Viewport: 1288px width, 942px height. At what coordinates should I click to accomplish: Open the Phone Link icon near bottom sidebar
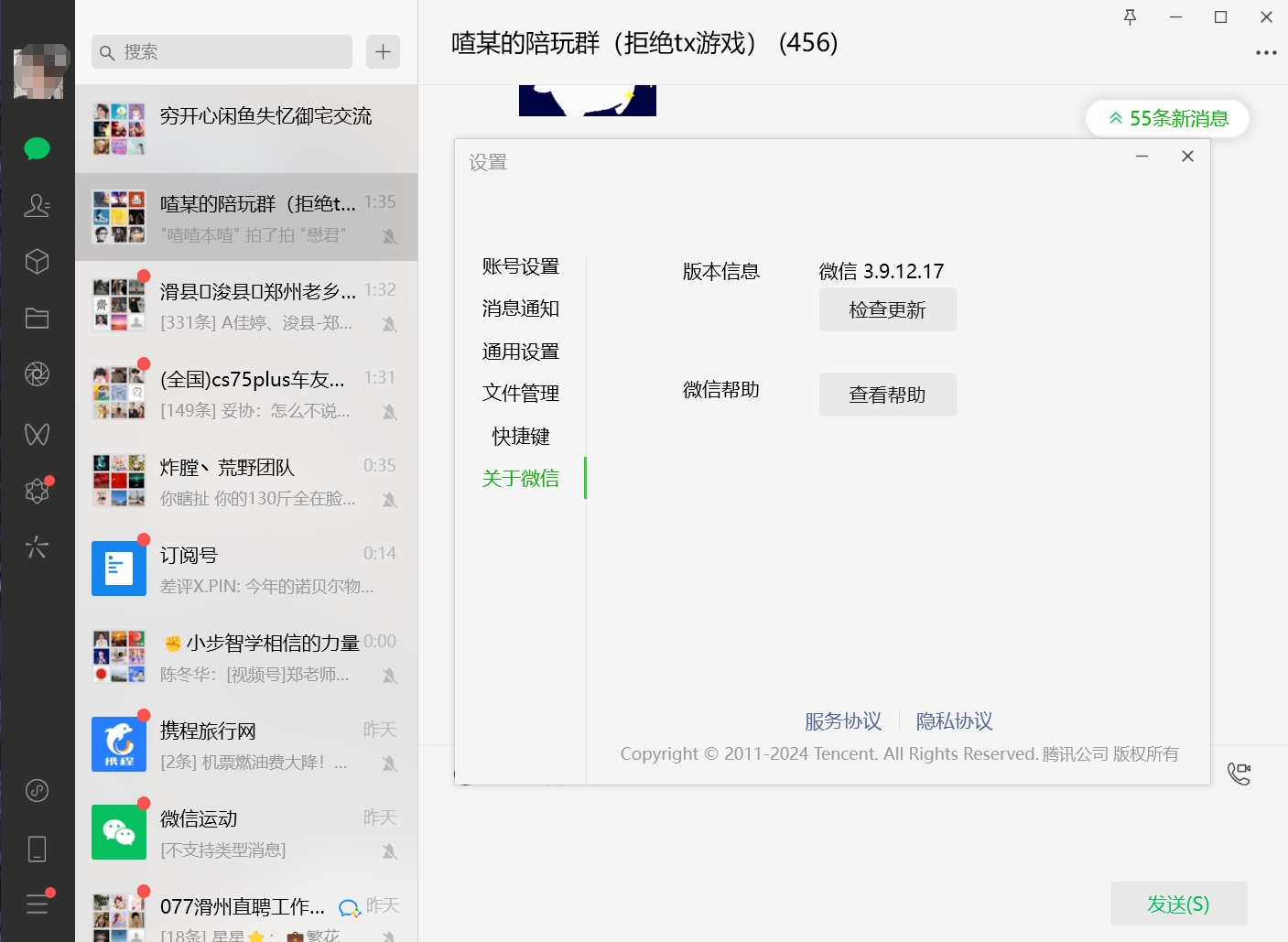[37, 849]
